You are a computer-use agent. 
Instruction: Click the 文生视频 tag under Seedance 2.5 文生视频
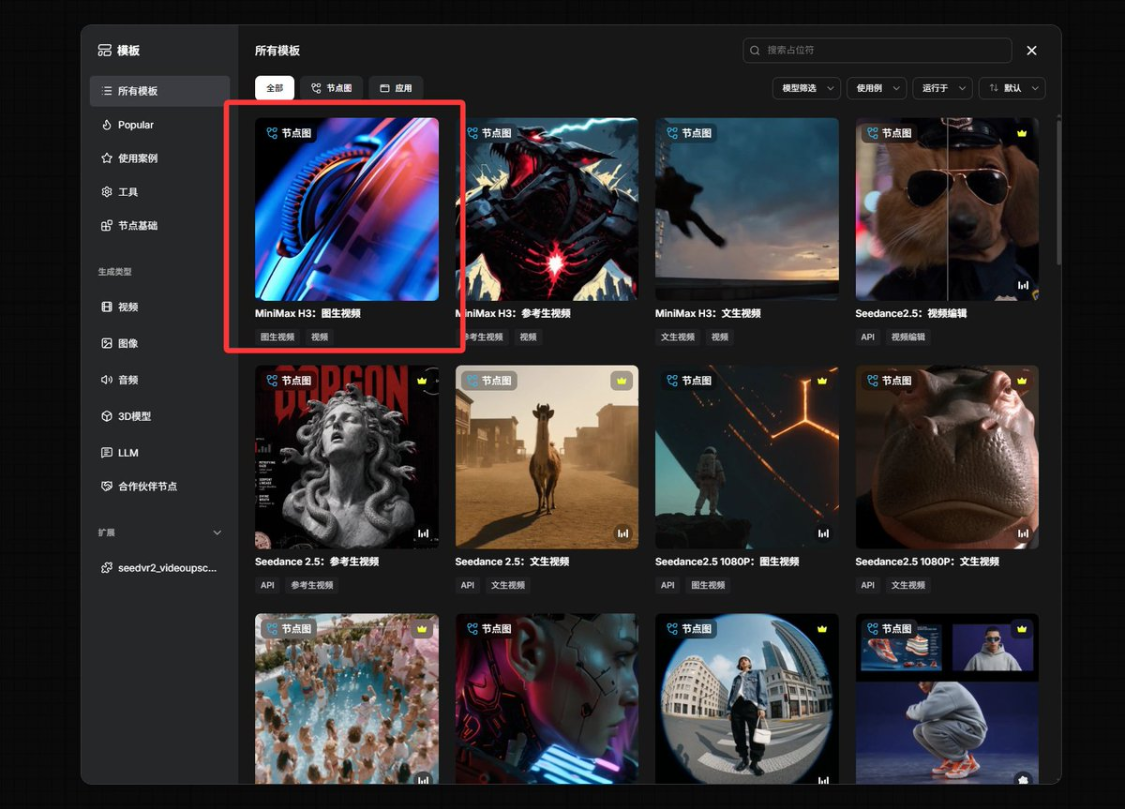[x=508, y=585]
